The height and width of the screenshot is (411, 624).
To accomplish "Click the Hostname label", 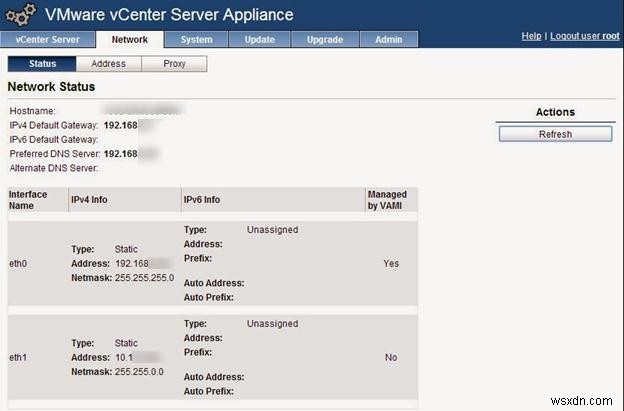I will [33, 111].
